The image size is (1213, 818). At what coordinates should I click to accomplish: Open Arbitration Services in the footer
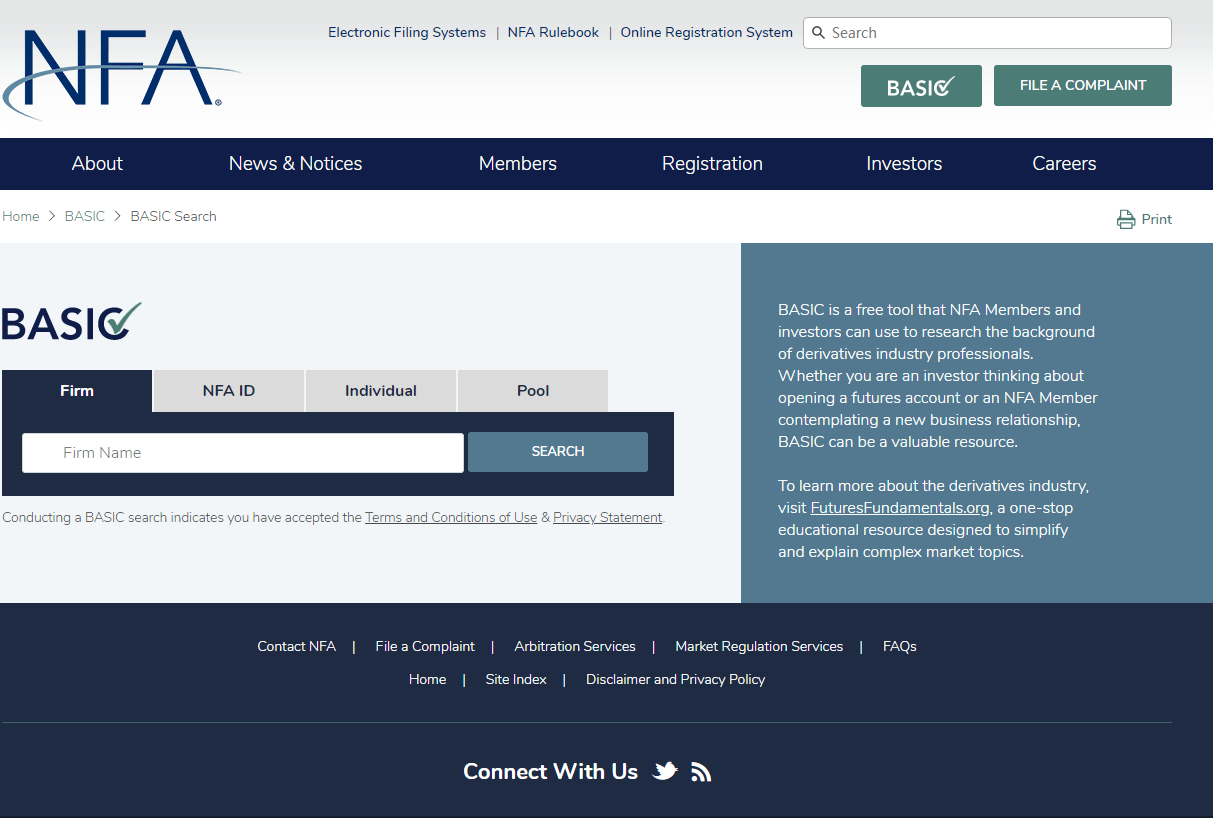[x=575, y=647]
